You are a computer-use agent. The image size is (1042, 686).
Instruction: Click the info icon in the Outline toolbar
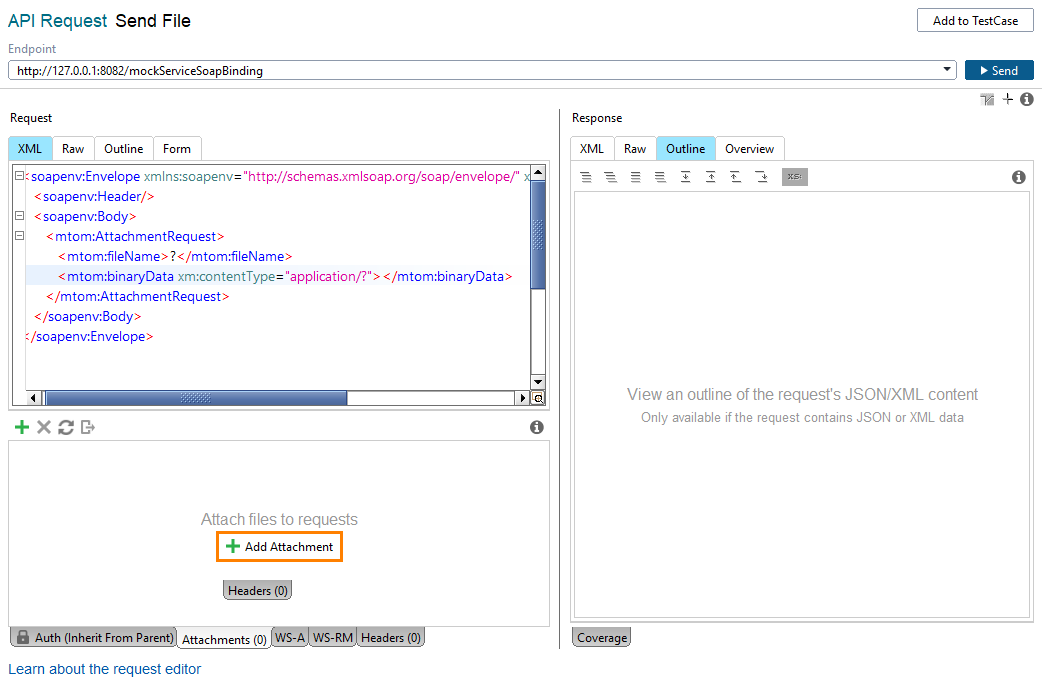[1019, 176]
